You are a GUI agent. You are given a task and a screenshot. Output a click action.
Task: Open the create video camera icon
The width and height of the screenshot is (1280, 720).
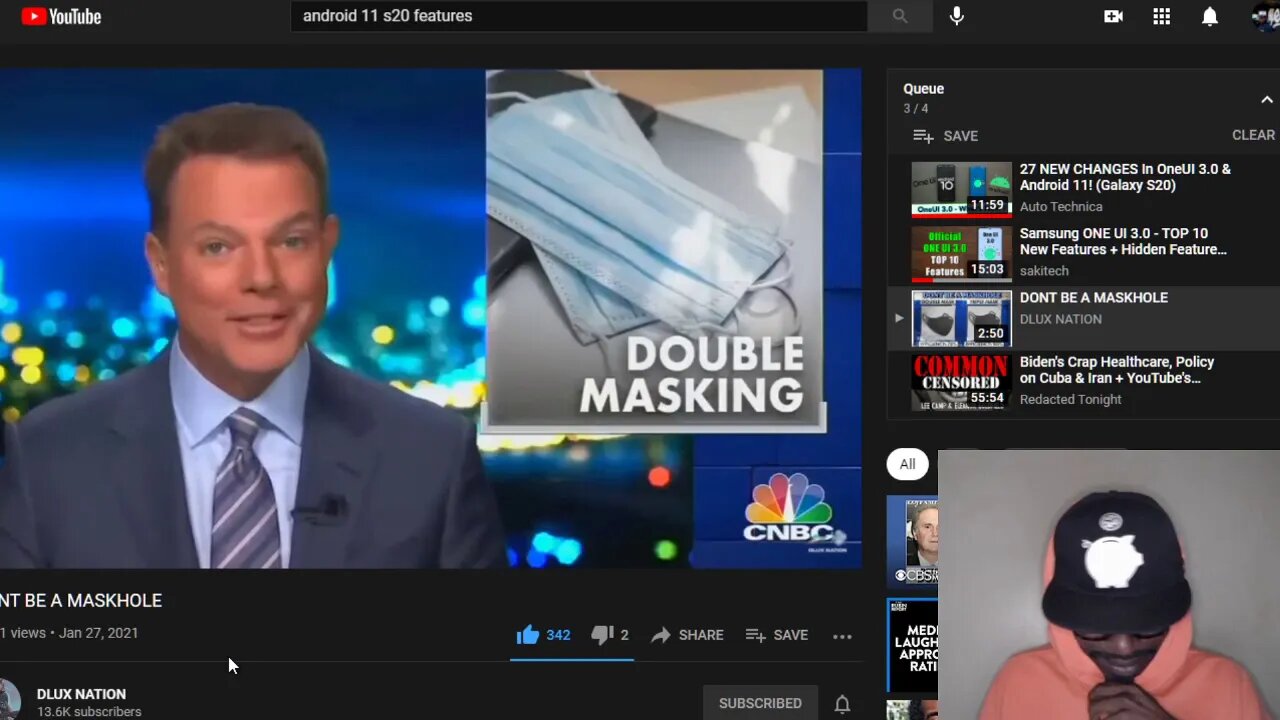1113,16
